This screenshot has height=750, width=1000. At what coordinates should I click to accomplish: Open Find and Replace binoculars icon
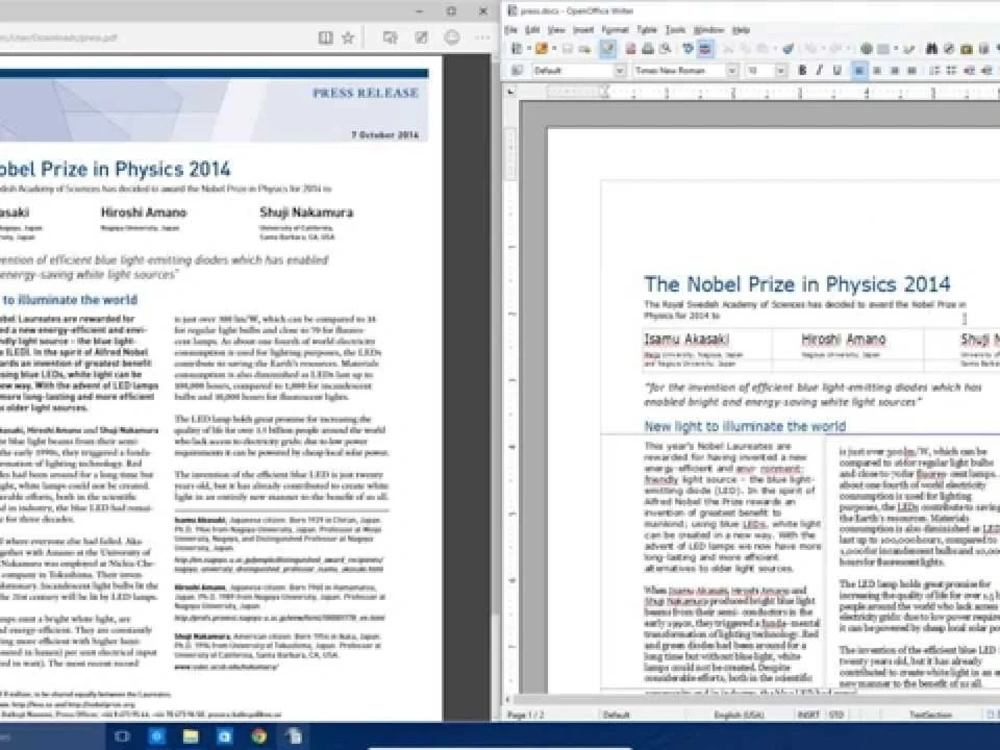click(x=931, y=49)
